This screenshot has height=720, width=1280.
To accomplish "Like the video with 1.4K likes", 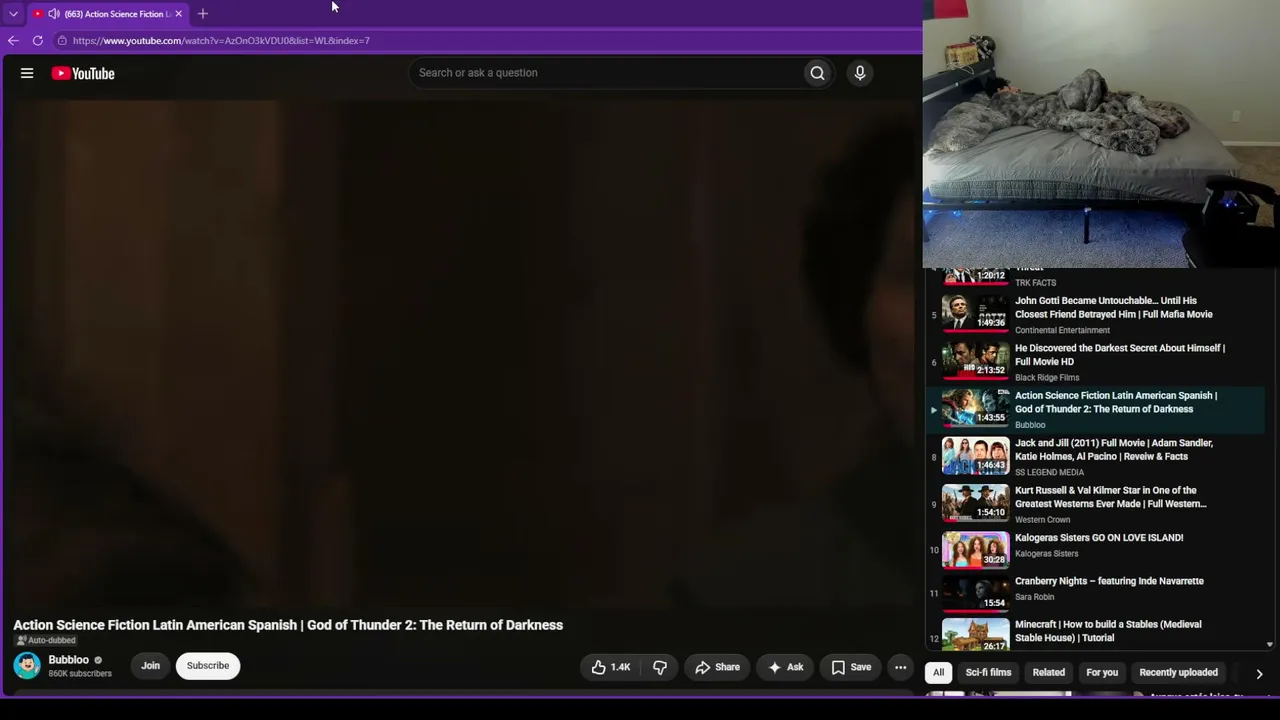I will pyautogui.click(x=610, y=667).
